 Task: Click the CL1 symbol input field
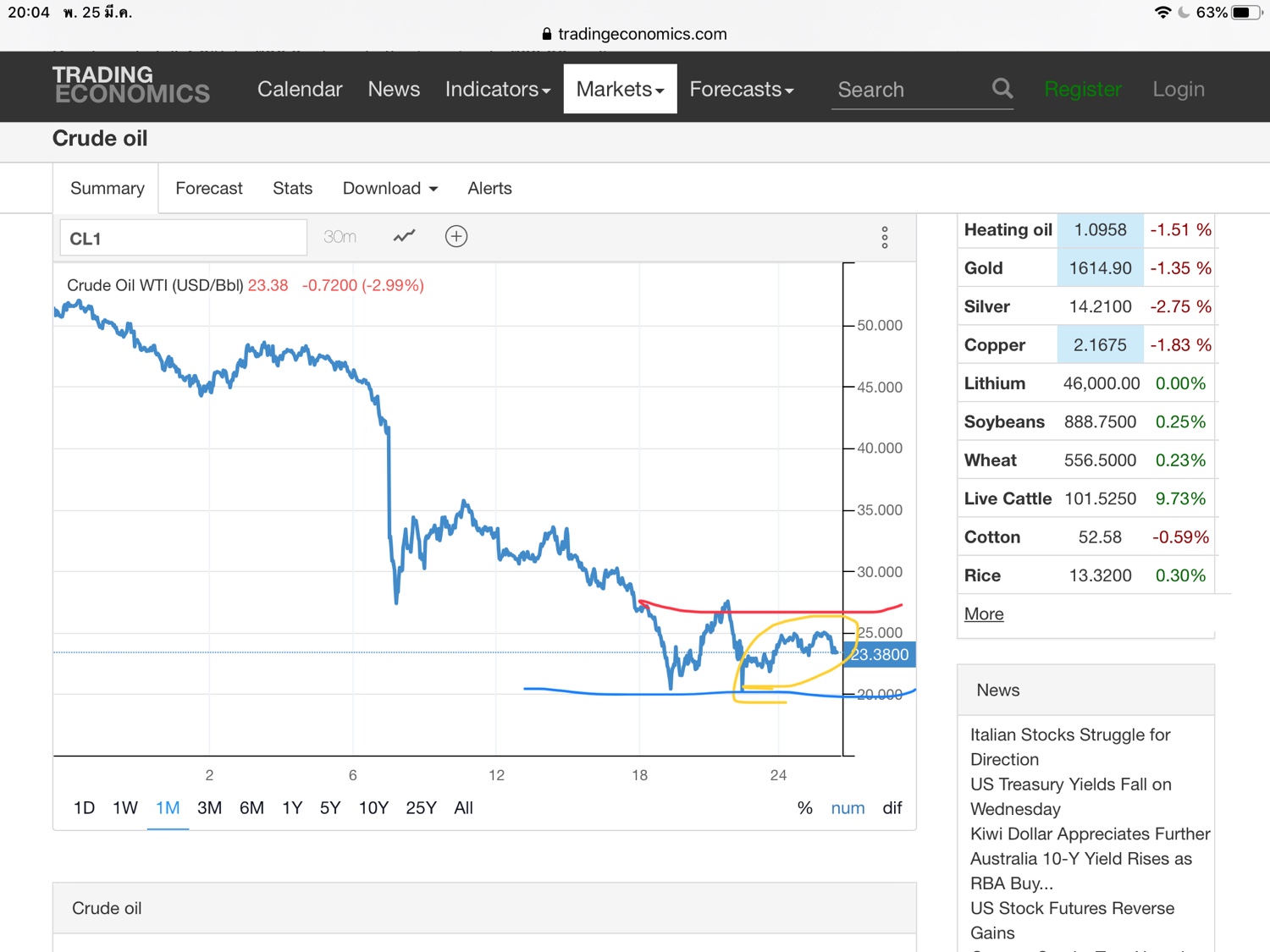183,239
